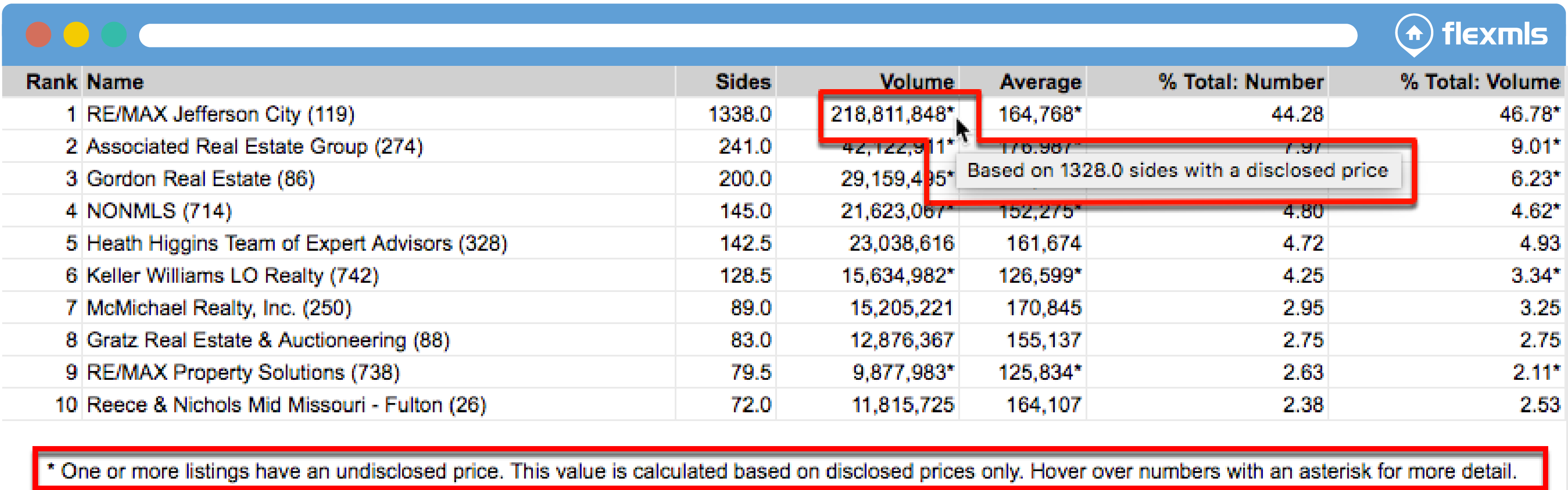The height and width of the screenshot is (490, 1568).
Task: Select RE/MAX Jefferson City (119) row
Action: (x=220, y=114)
